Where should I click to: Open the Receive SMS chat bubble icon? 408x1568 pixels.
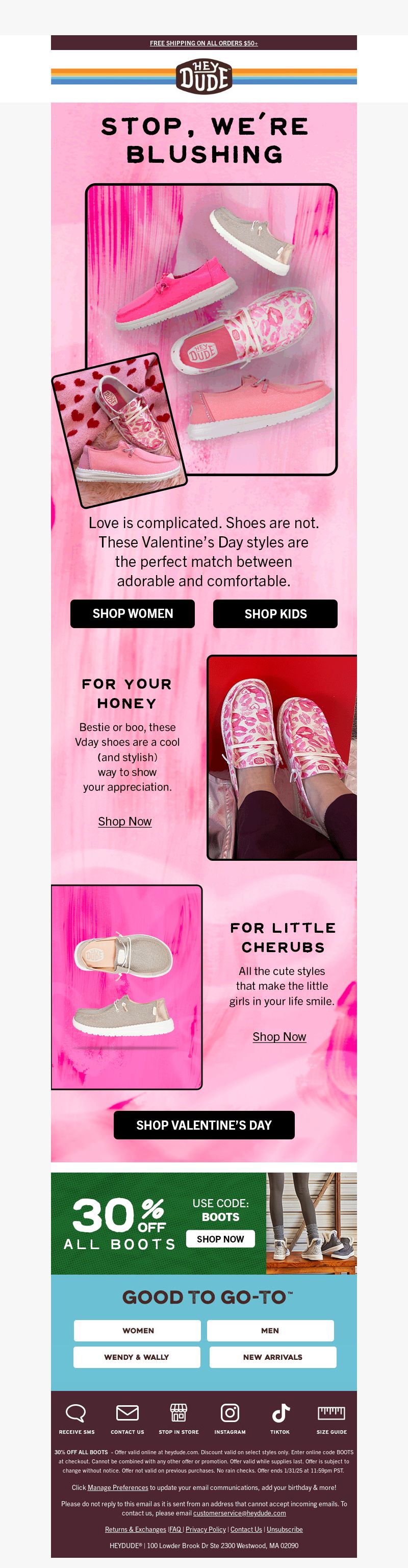coord(76,1412)
